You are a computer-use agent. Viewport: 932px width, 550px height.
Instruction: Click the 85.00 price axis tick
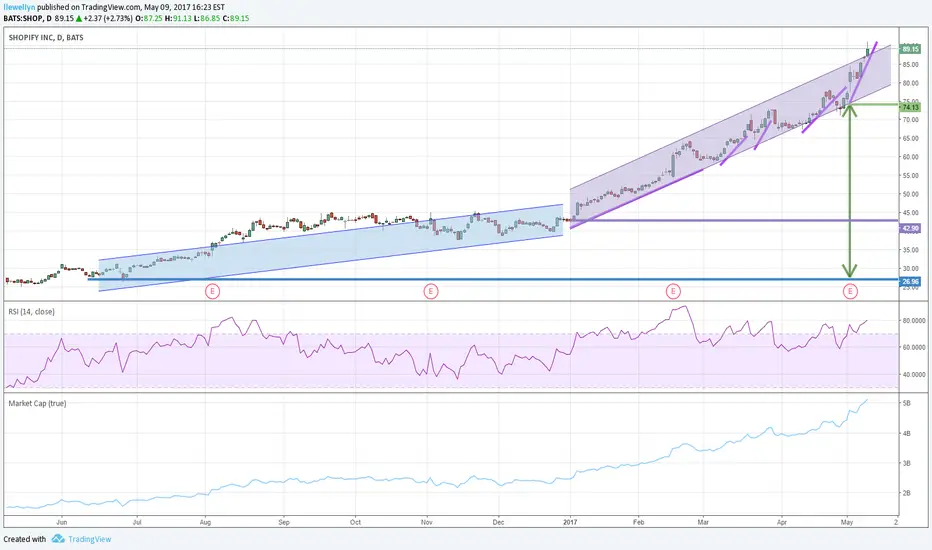[x=910, y=65]
